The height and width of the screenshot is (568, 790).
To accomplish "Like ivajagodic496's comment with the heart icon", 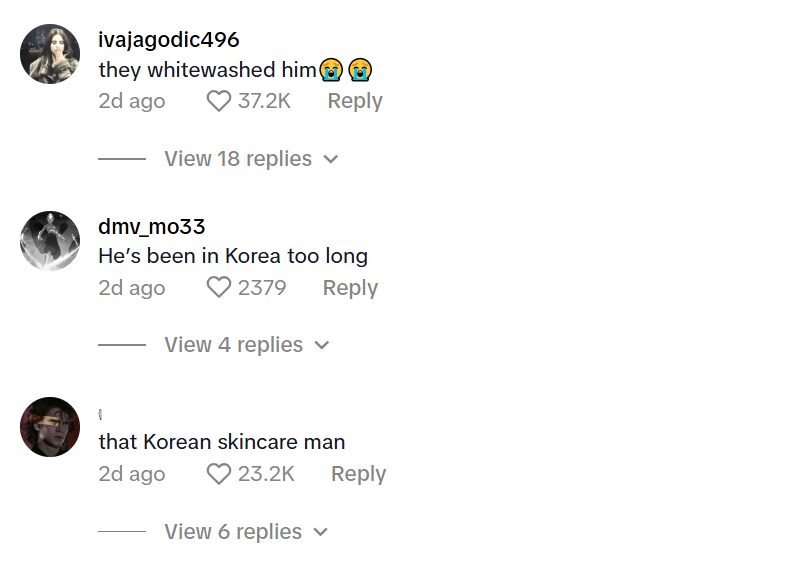I will tap(218, 101).
